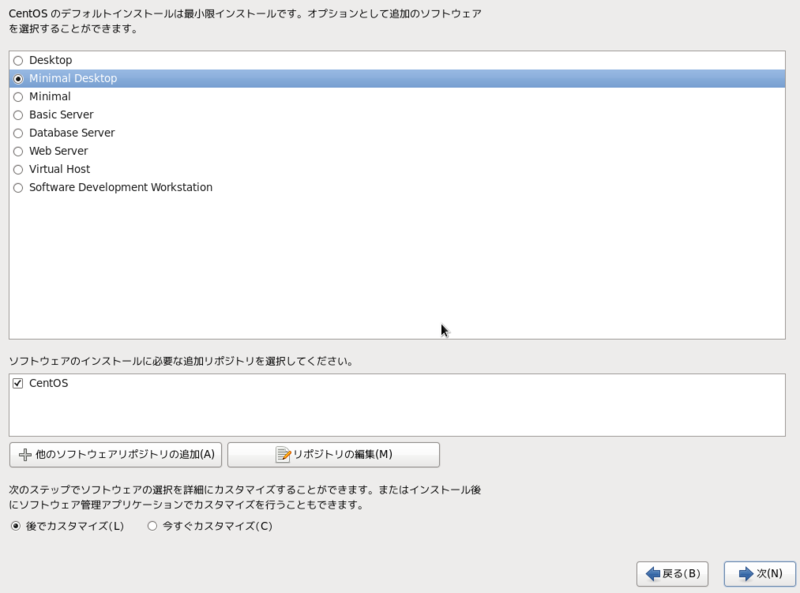Click the 'Web Server' list label

click(58, 151)
